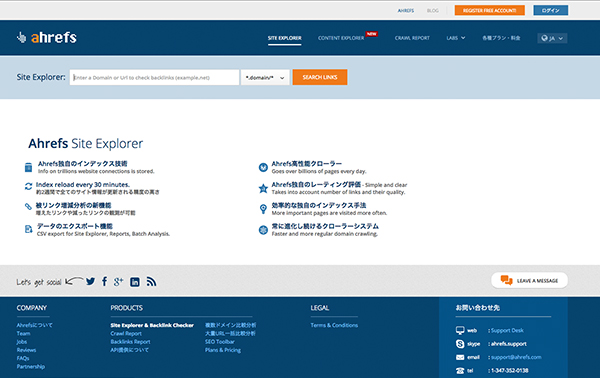
Task: Click the database icon beside Ahrefs index feature
Action: (28, 167)
